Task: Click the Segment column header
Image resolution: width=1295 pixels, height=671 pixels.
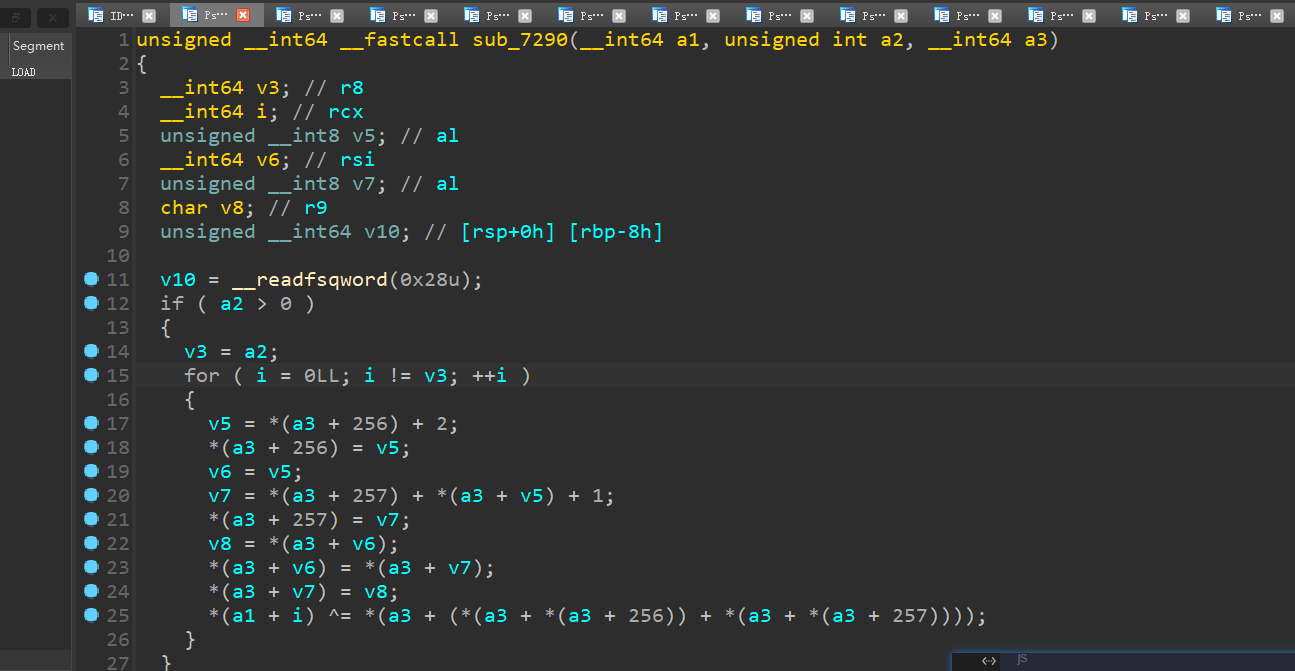Action: point(39,46)
